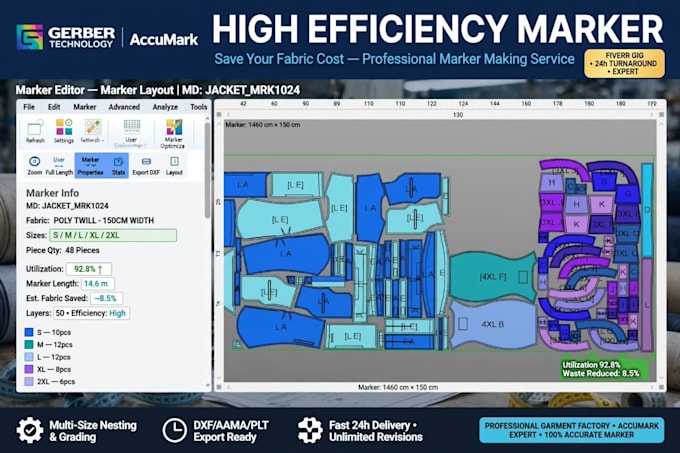680x453 pixels.
Task: Expand the third toolbar icon's dropdown arrow
Action: (x=103, y=140)
